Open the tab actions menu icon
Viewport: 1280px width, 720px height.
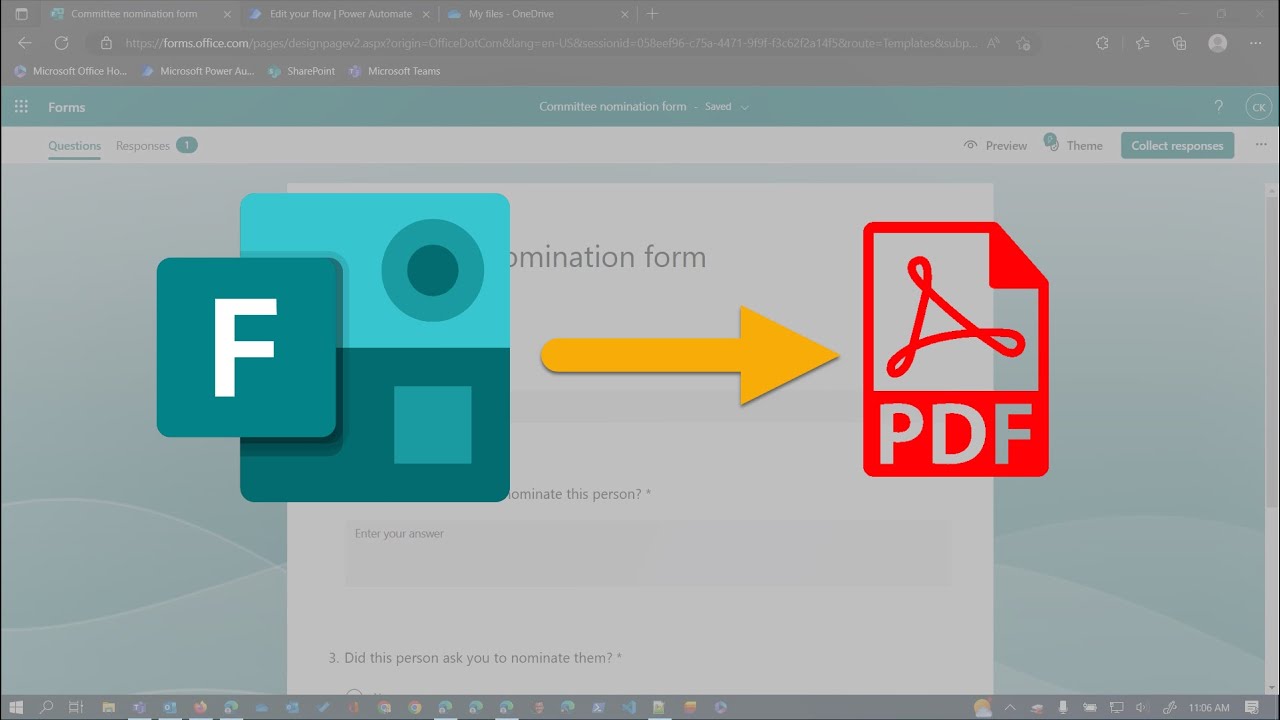[21, 14]
